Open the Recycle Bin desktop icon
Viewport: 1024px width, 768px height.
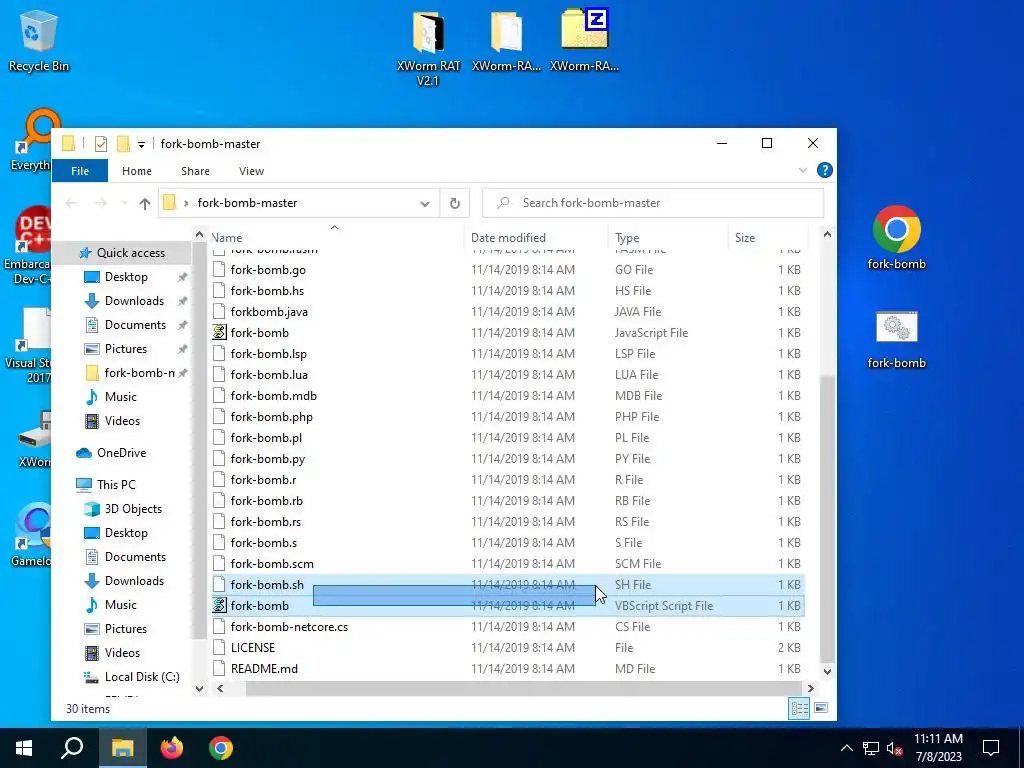(x=39, y=40)
